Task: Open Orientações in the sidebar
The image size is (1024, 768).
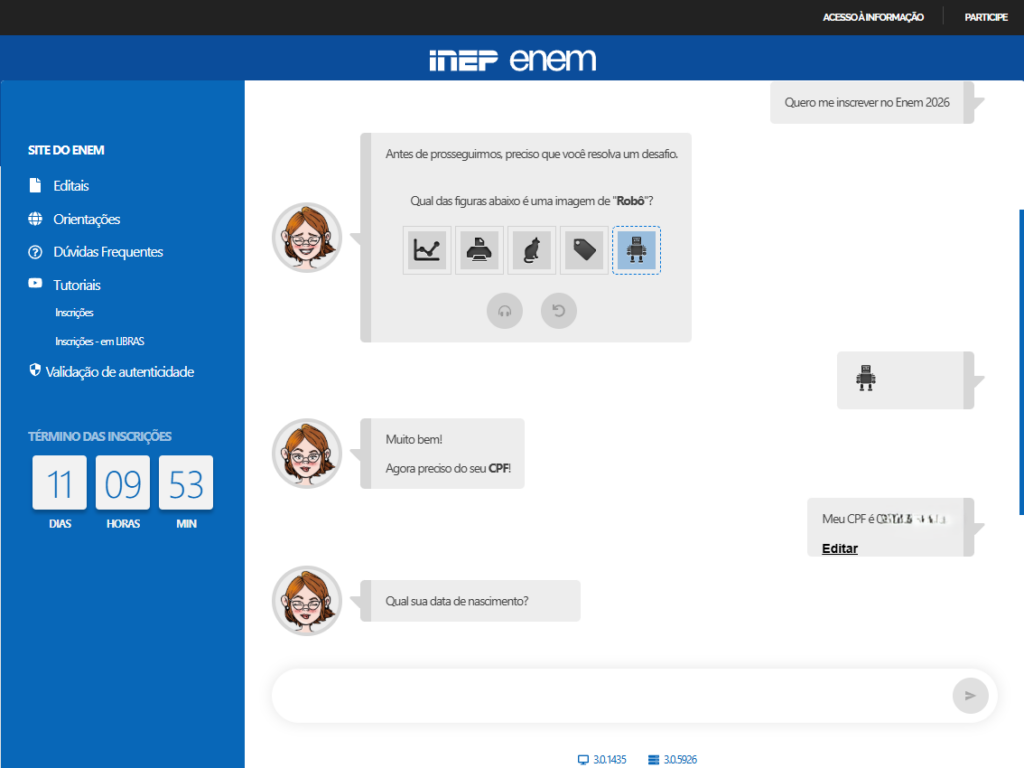Action: 87,219
